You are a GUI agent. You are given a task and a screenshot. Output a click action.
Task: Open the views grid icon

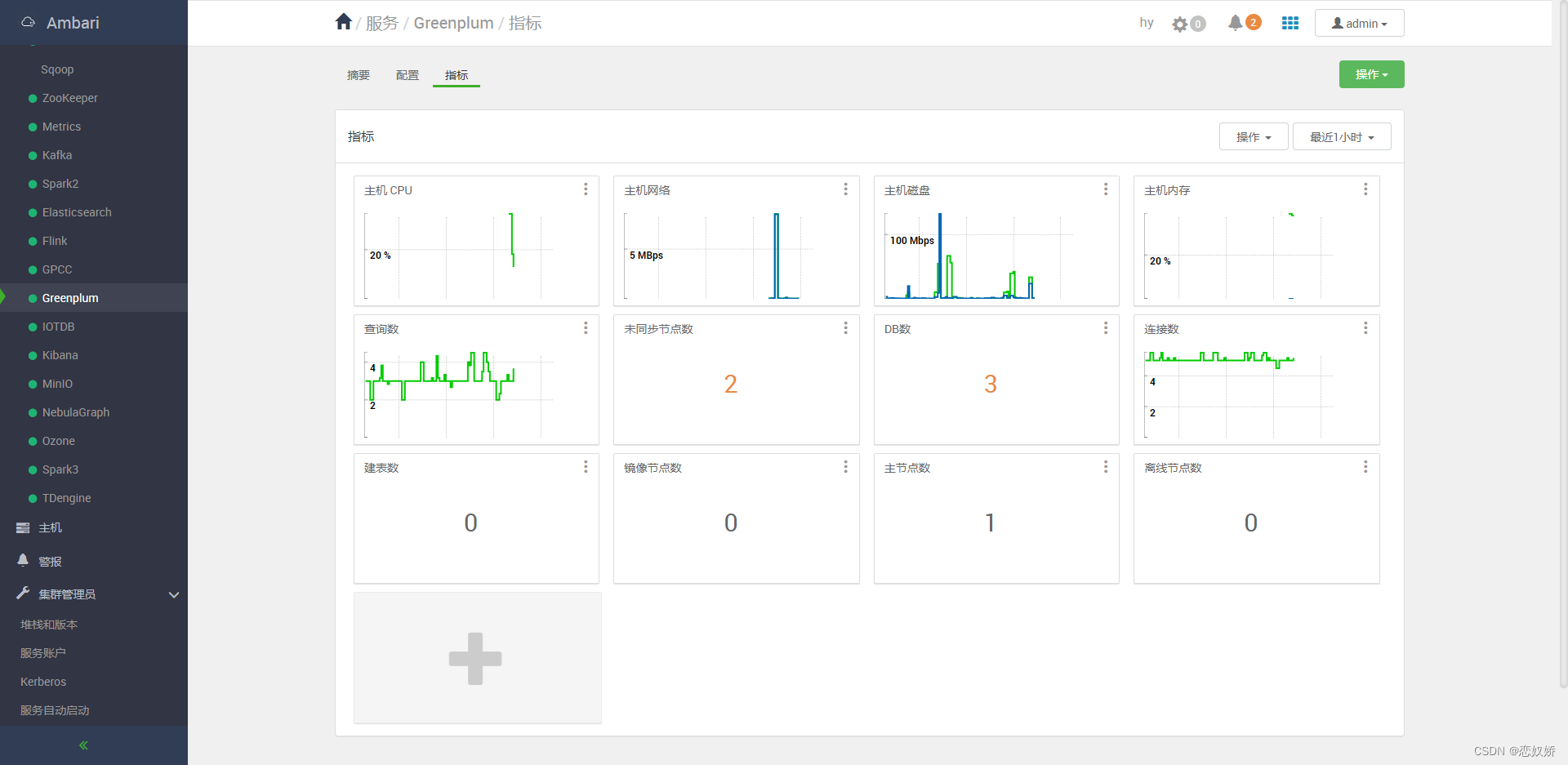pyautogui.click(x=1290, y=23)
